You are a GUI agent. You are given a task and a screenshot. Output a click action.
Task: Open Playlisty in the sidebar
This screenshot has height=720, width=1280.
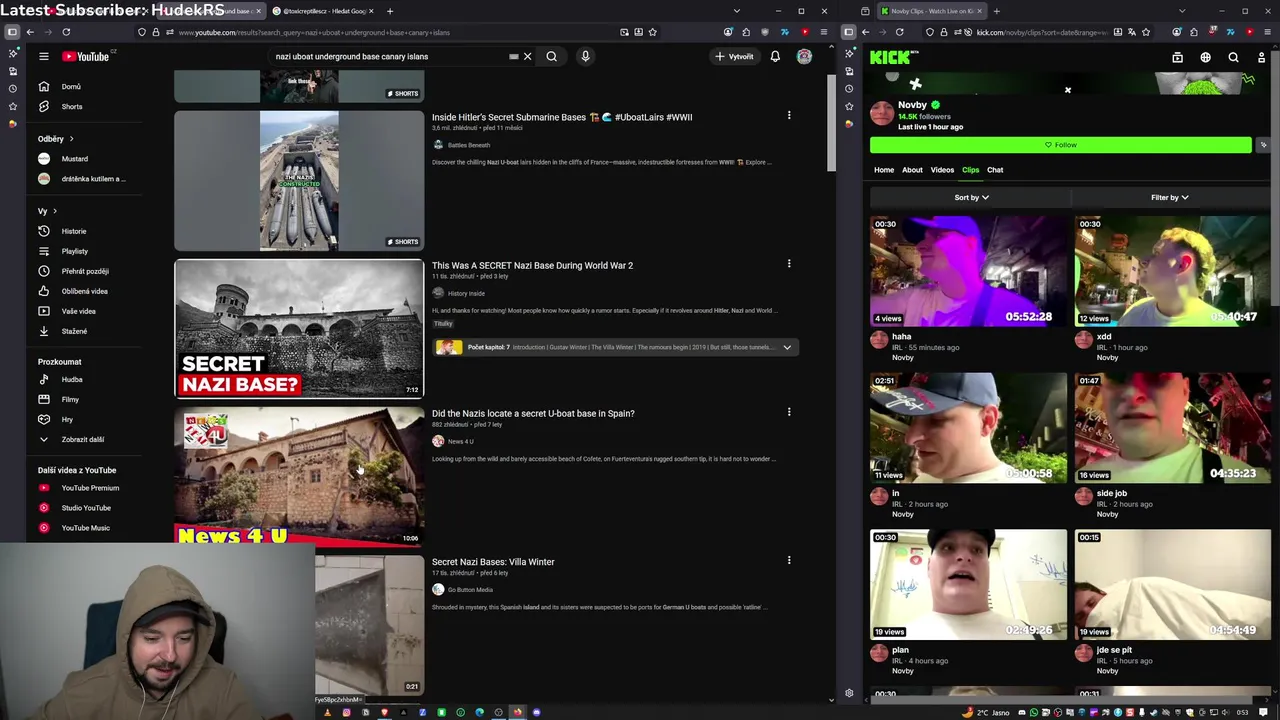74,251
